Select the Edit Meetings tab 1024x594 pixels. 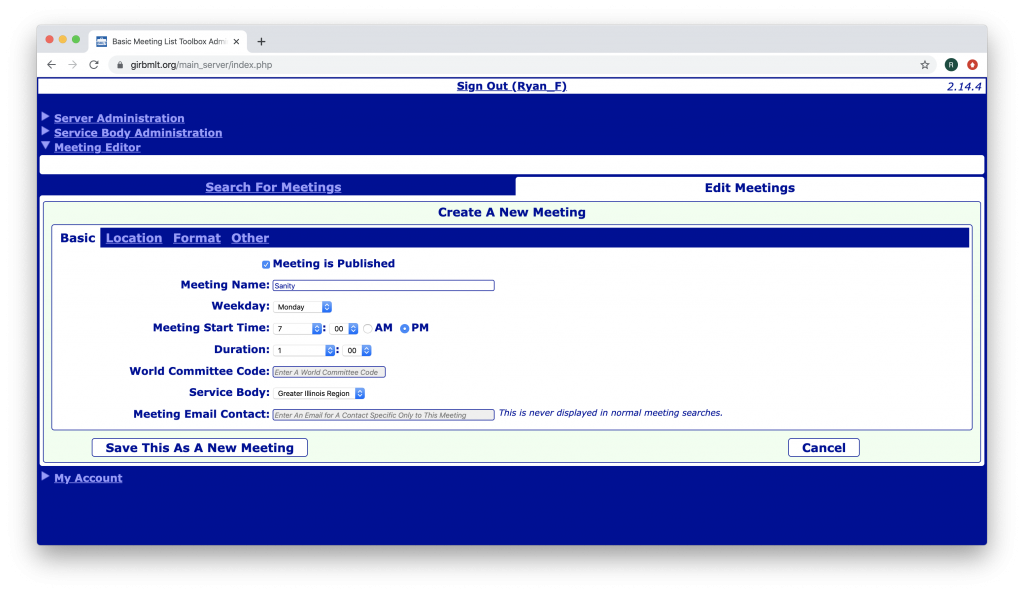coord(750,188)
